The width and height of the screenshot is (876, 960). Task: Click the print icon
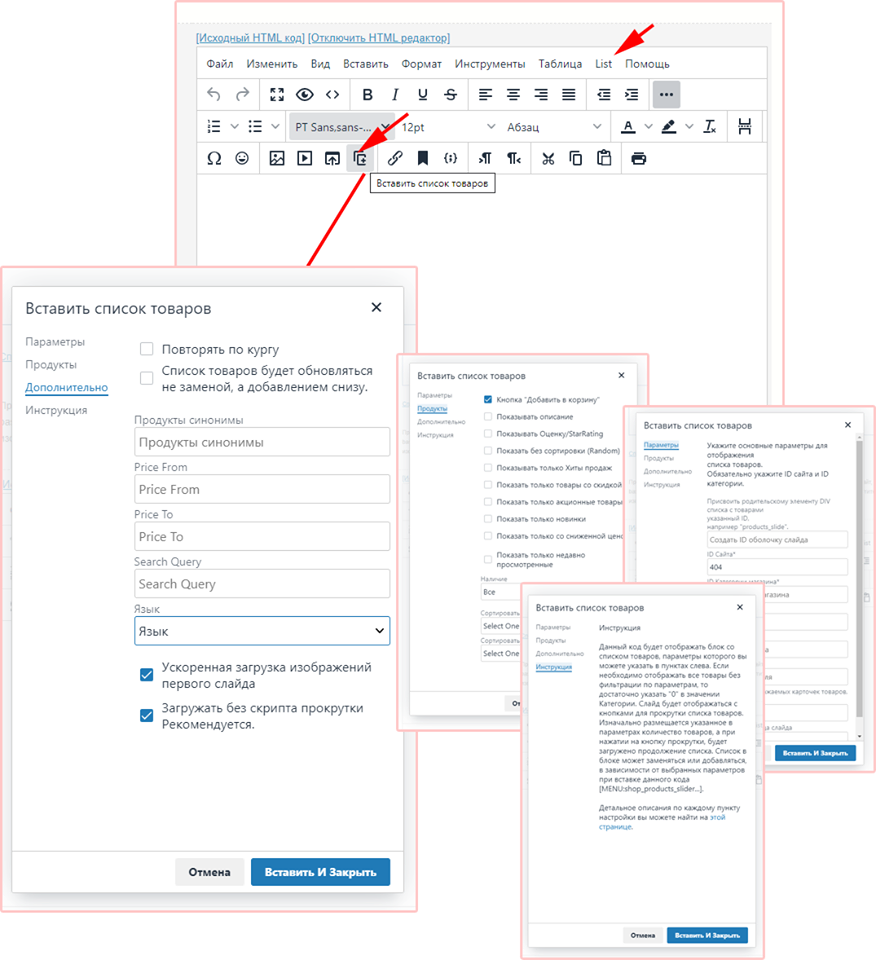[639, 158]
